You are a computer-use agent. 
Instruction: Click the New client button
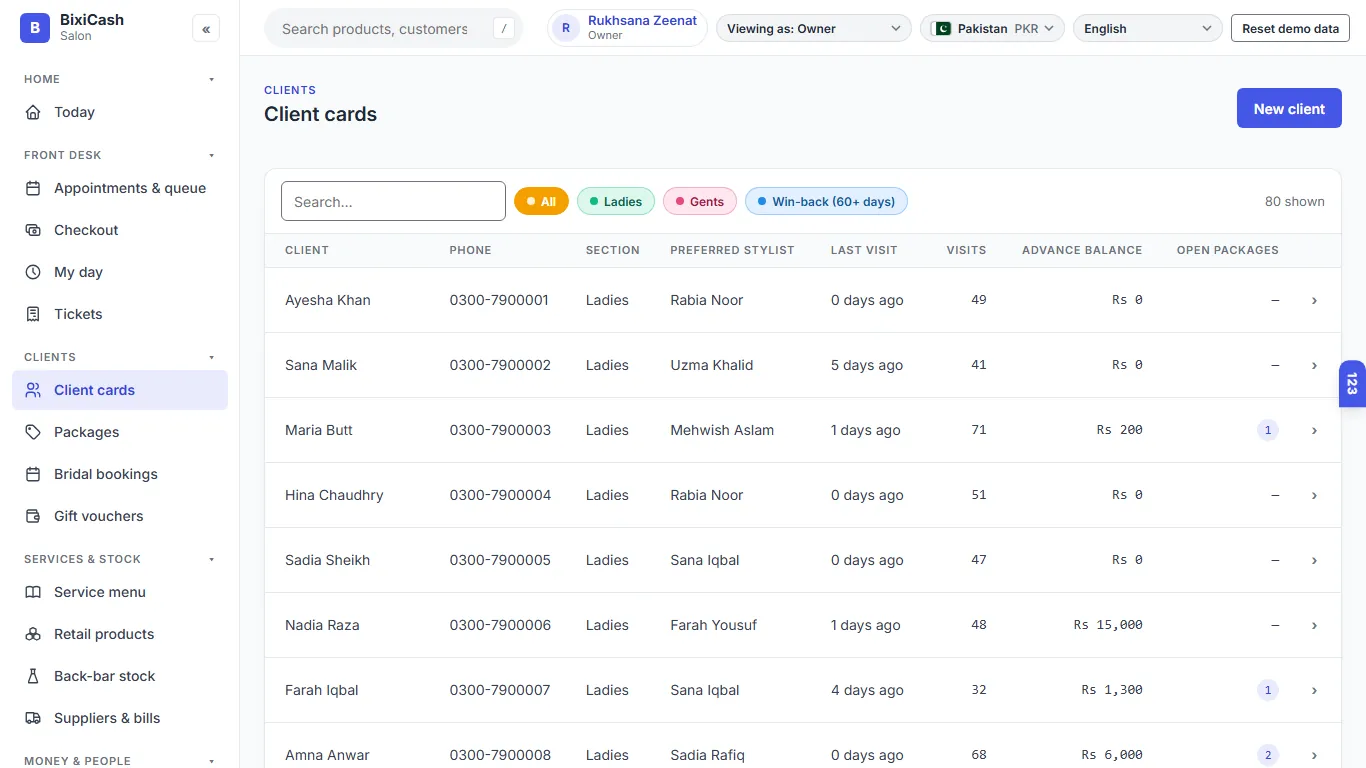tap(1289, 109)
